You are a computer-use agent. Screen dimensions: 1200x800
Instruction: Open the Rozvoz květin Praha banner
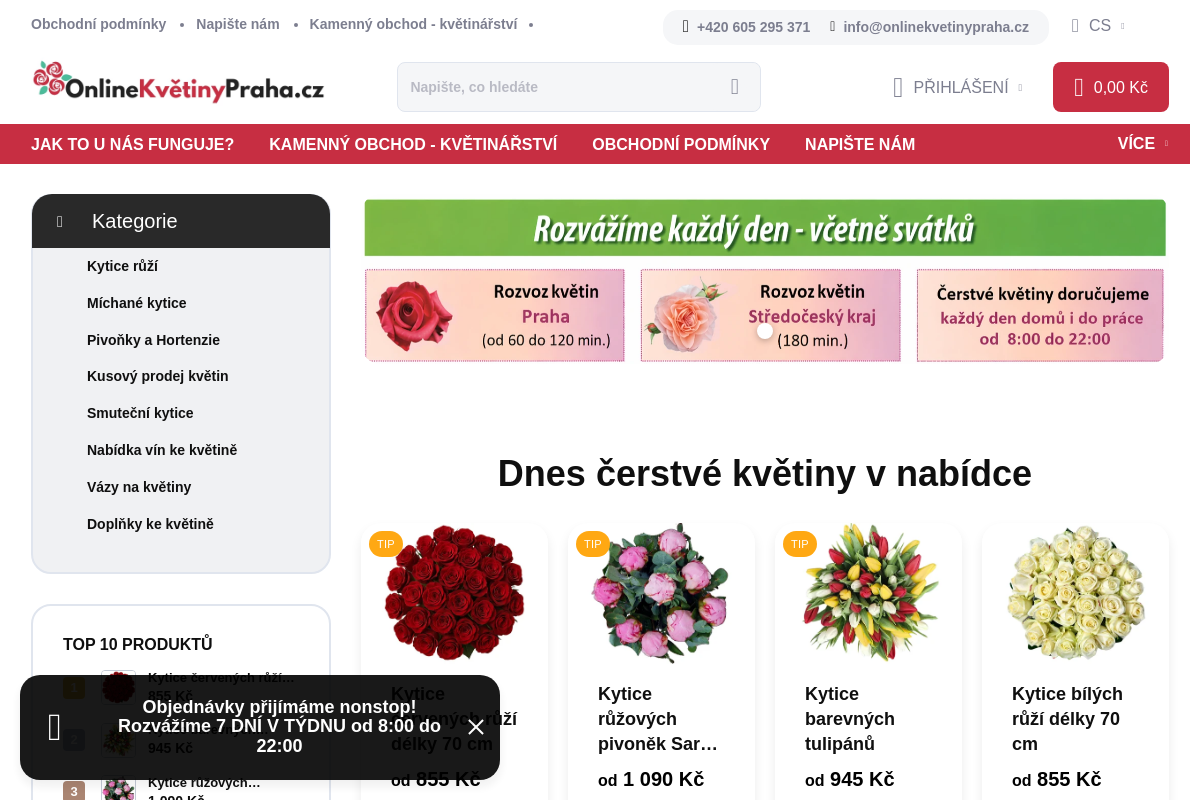495,315
